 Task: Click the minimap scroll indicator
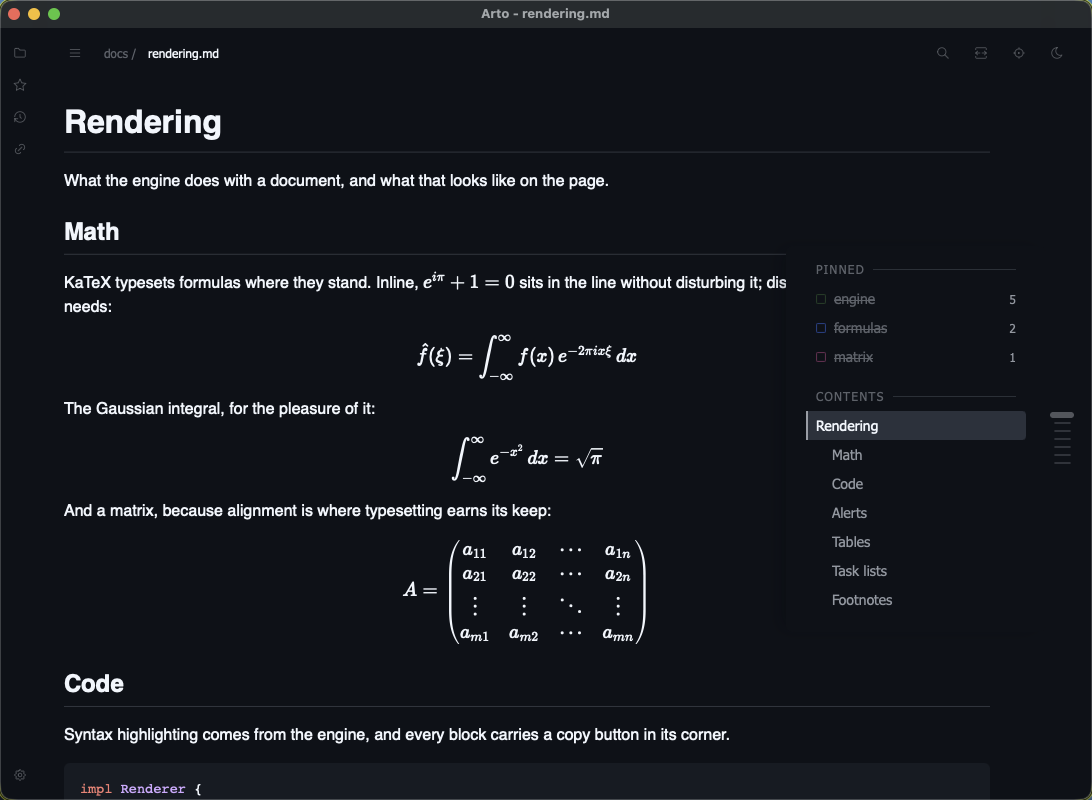click(x=1062, y=415)
